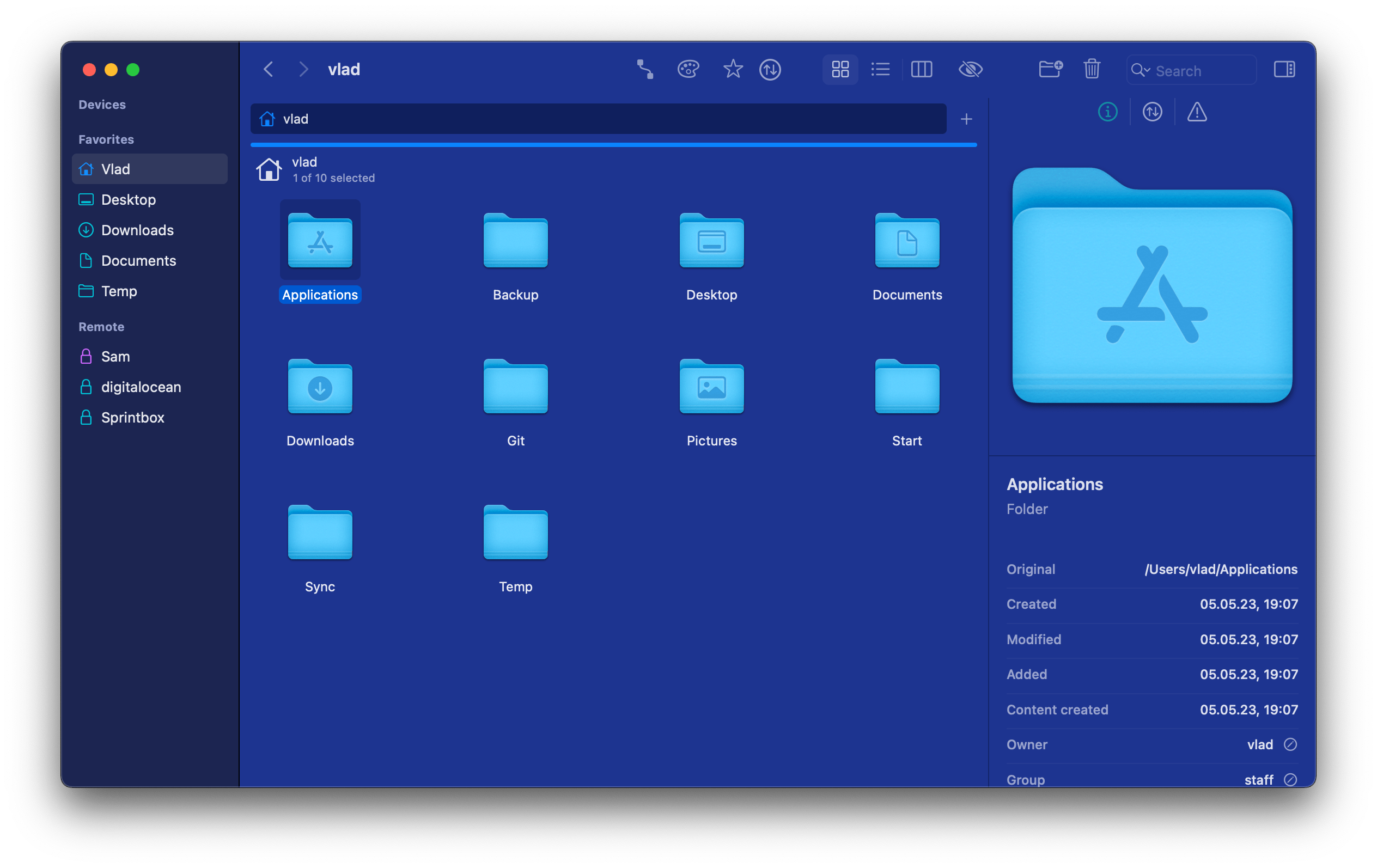
Task: Switch to column view
Action: [x=921, y=70]
